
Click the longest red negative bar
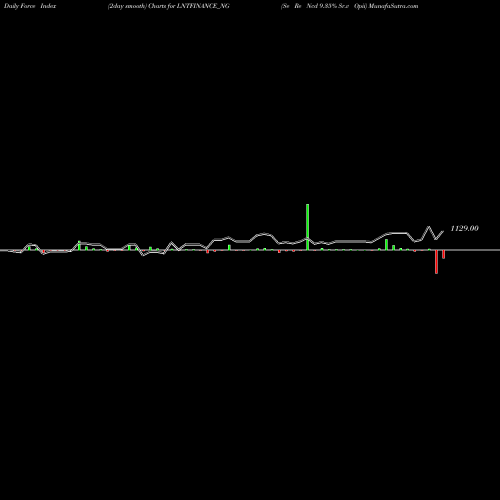(x=436, y=262)
